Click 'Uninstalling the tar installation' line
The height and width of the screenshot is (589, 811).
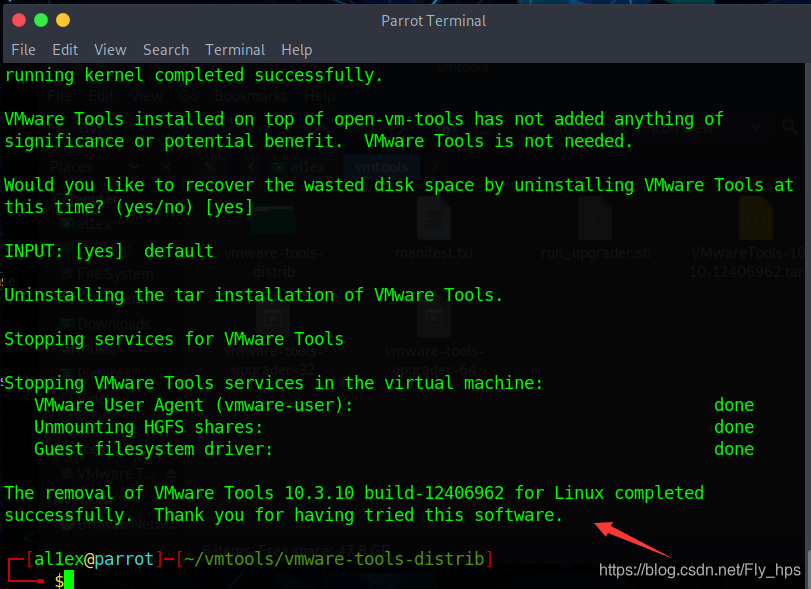253,295
